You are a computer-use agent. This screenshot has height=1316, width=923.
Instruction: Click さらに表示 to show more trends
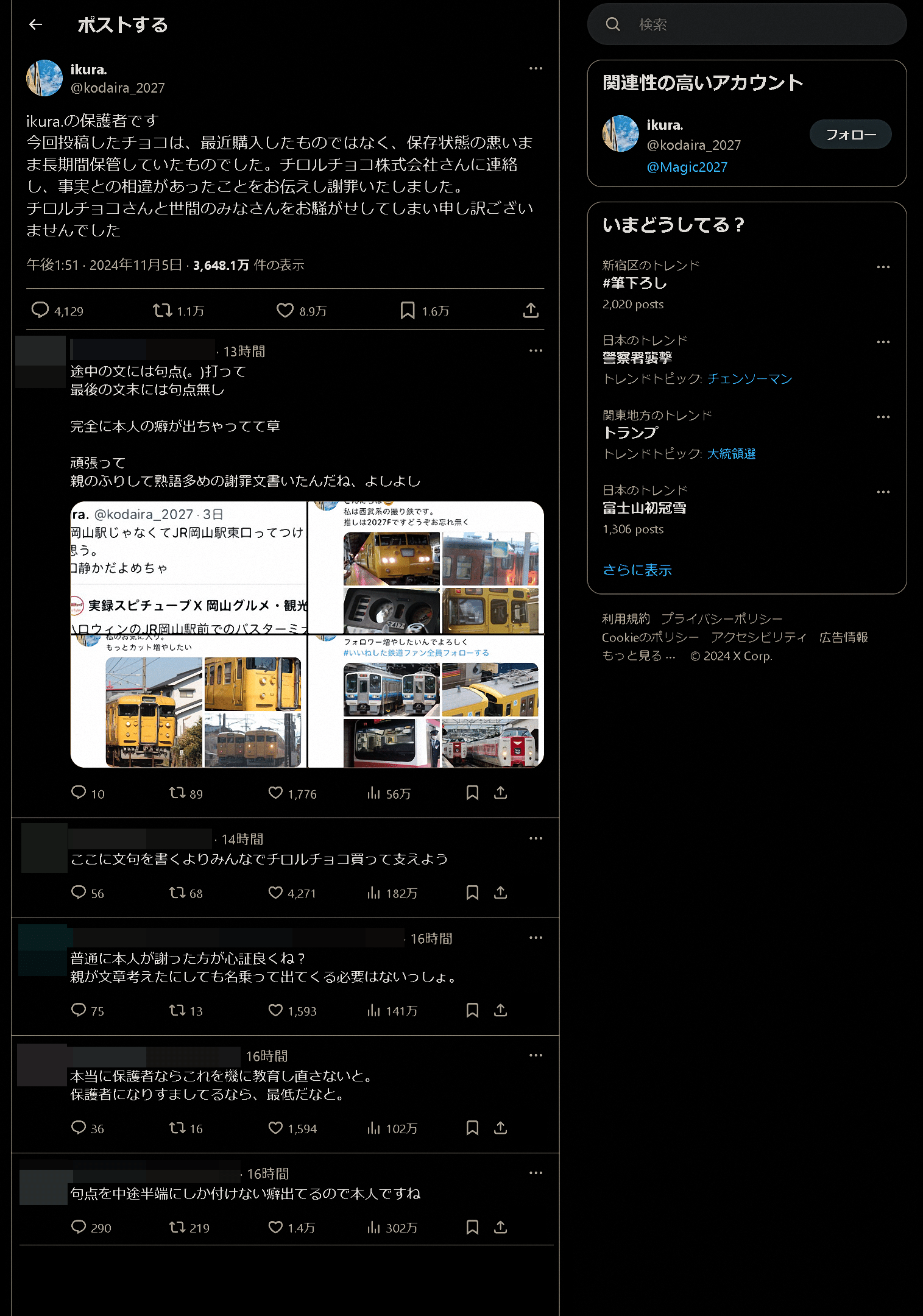[637, 570]
